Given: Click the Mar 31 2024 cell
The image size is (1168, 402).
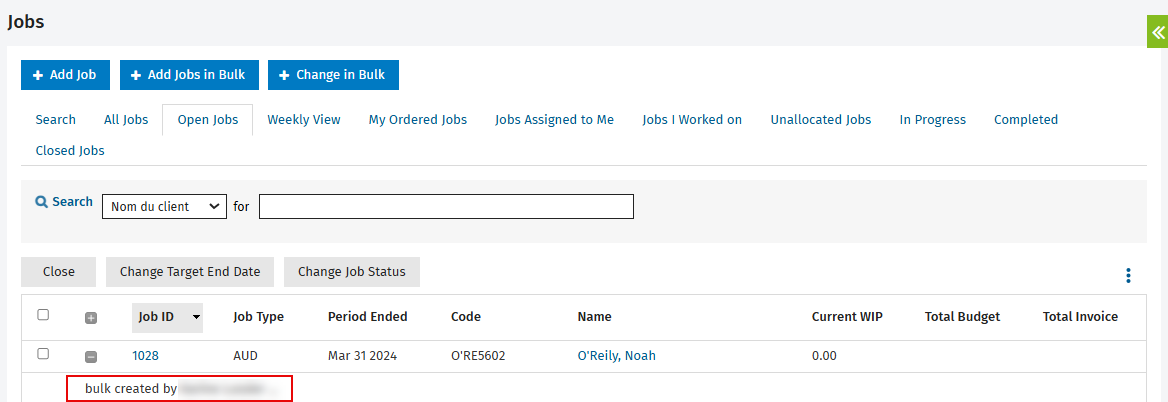Looking at the screenshot, I should 362,356.
